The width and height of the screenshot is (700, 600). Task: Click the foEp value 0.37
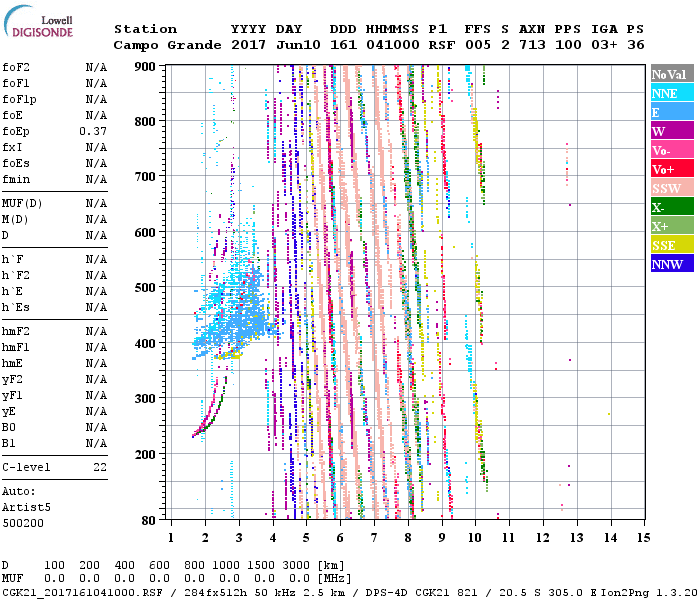pos(93,131)
